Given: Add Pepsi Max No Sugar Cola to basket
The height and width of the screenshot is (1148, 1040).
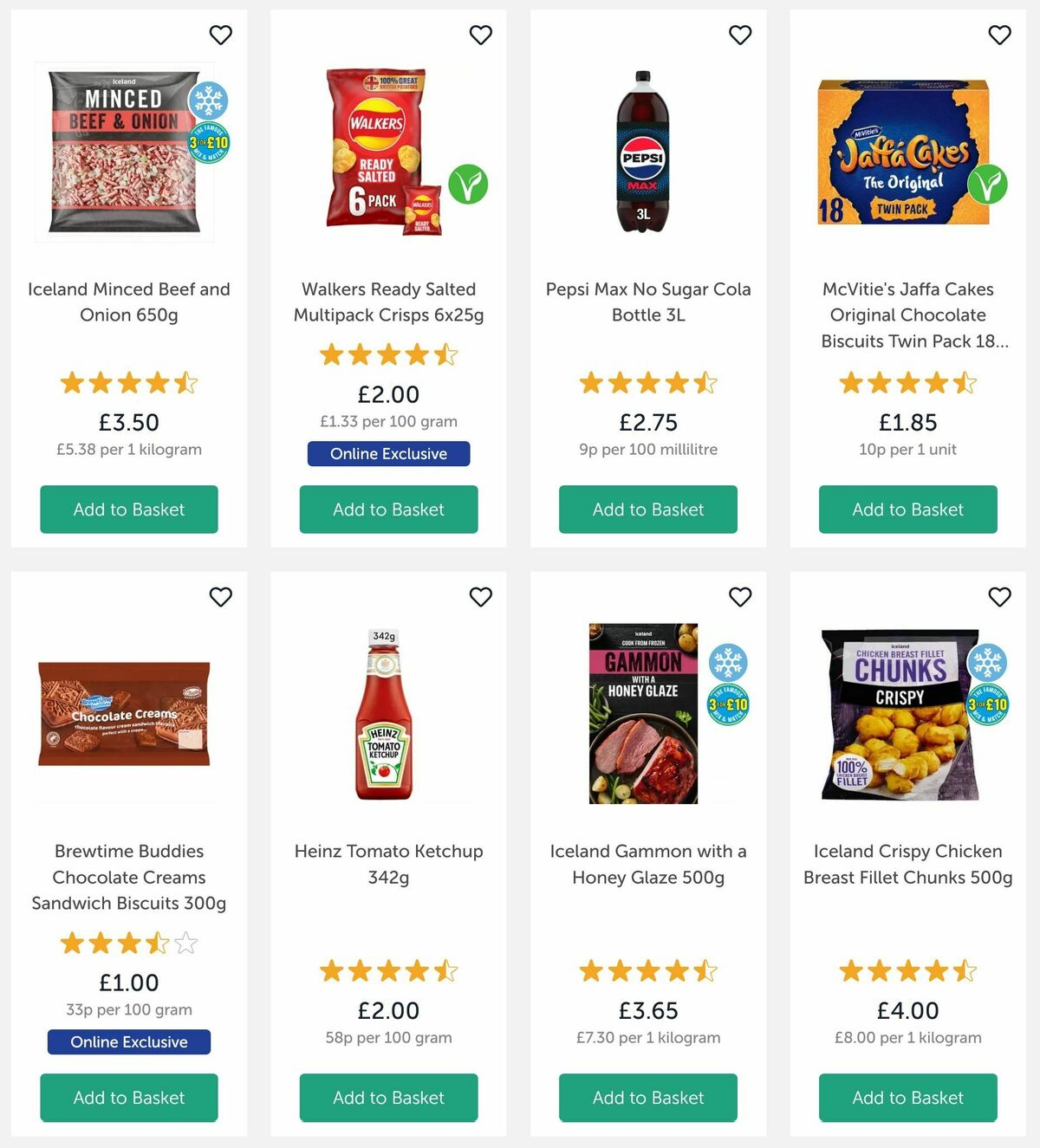Looking at the screenshot, I should (x=647, y=509).
